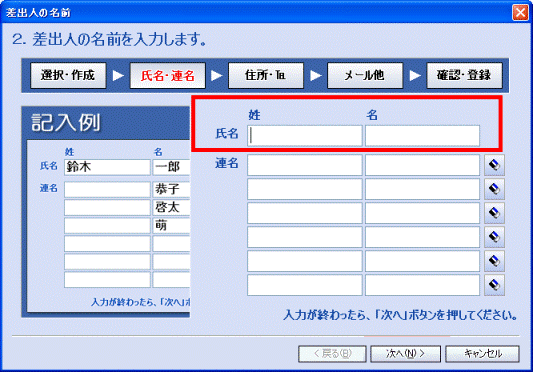The image size is (533, 372).
Task: Click the 氏名 label in main form
Action: 227,134
